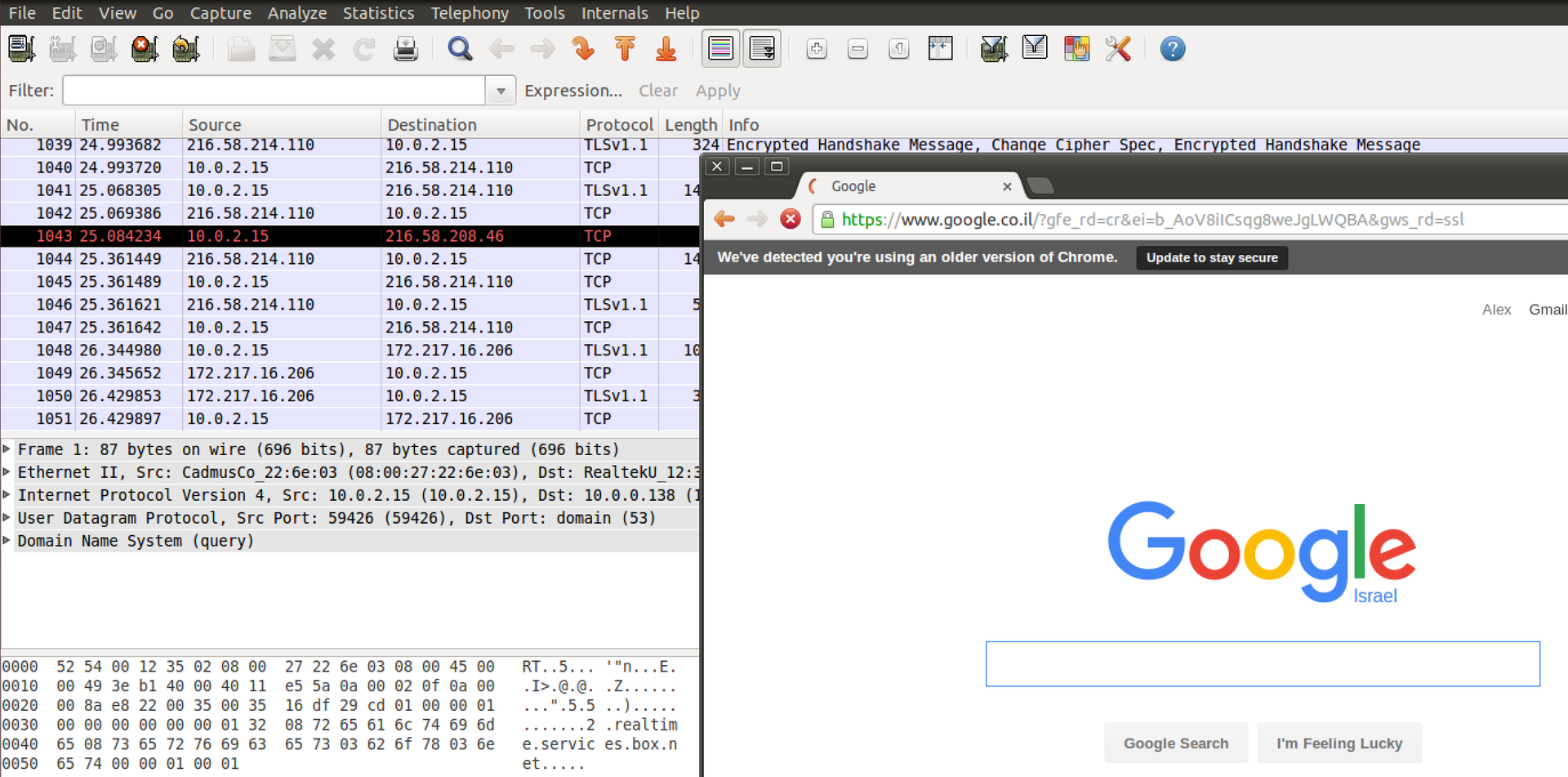This screenshot has height=777, width=1568.
Task: Select packet 1048 to 172.217.16.206
Action: (350, 351)
